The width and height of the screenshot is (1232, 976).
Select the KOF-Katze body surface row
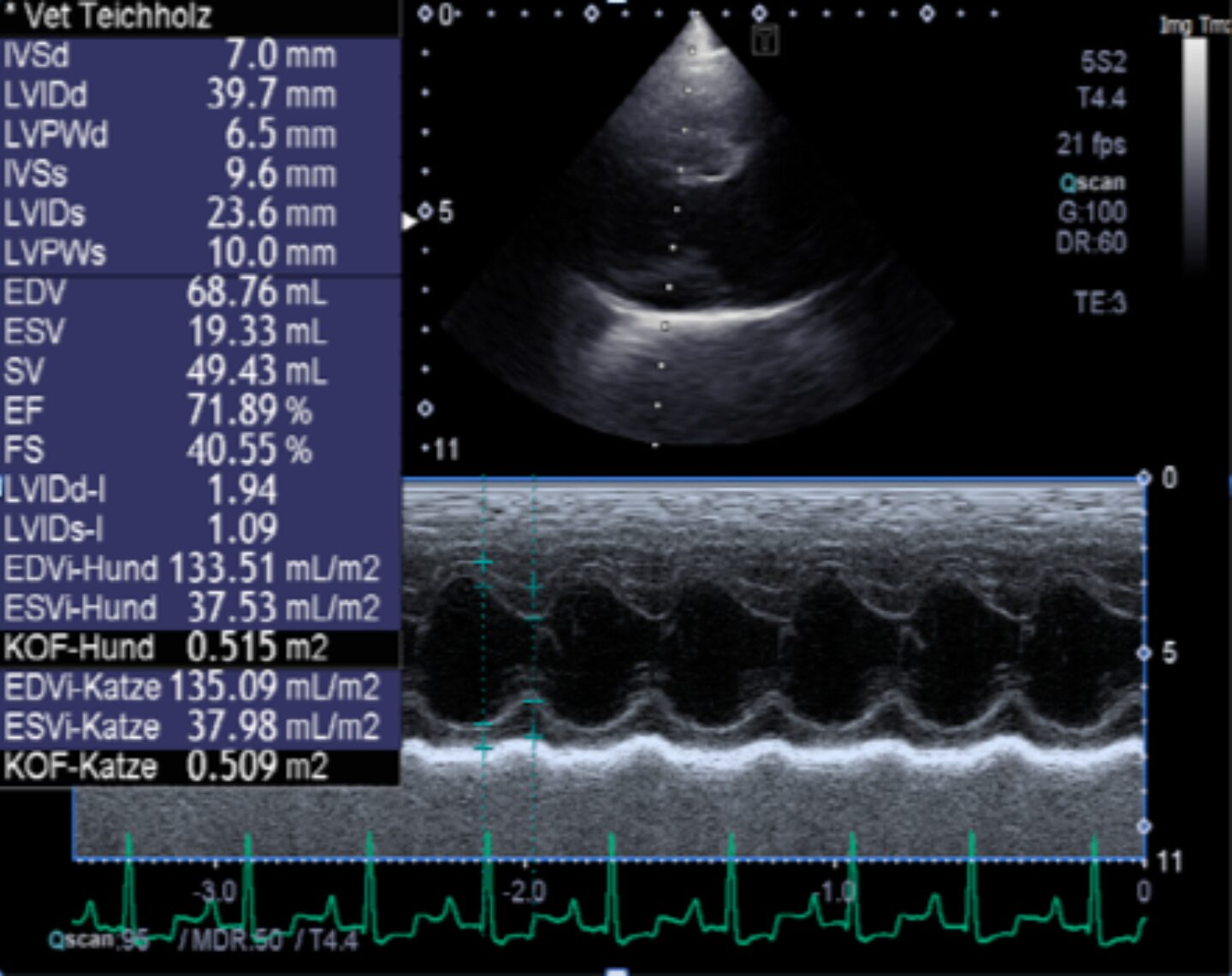point(198,766)
